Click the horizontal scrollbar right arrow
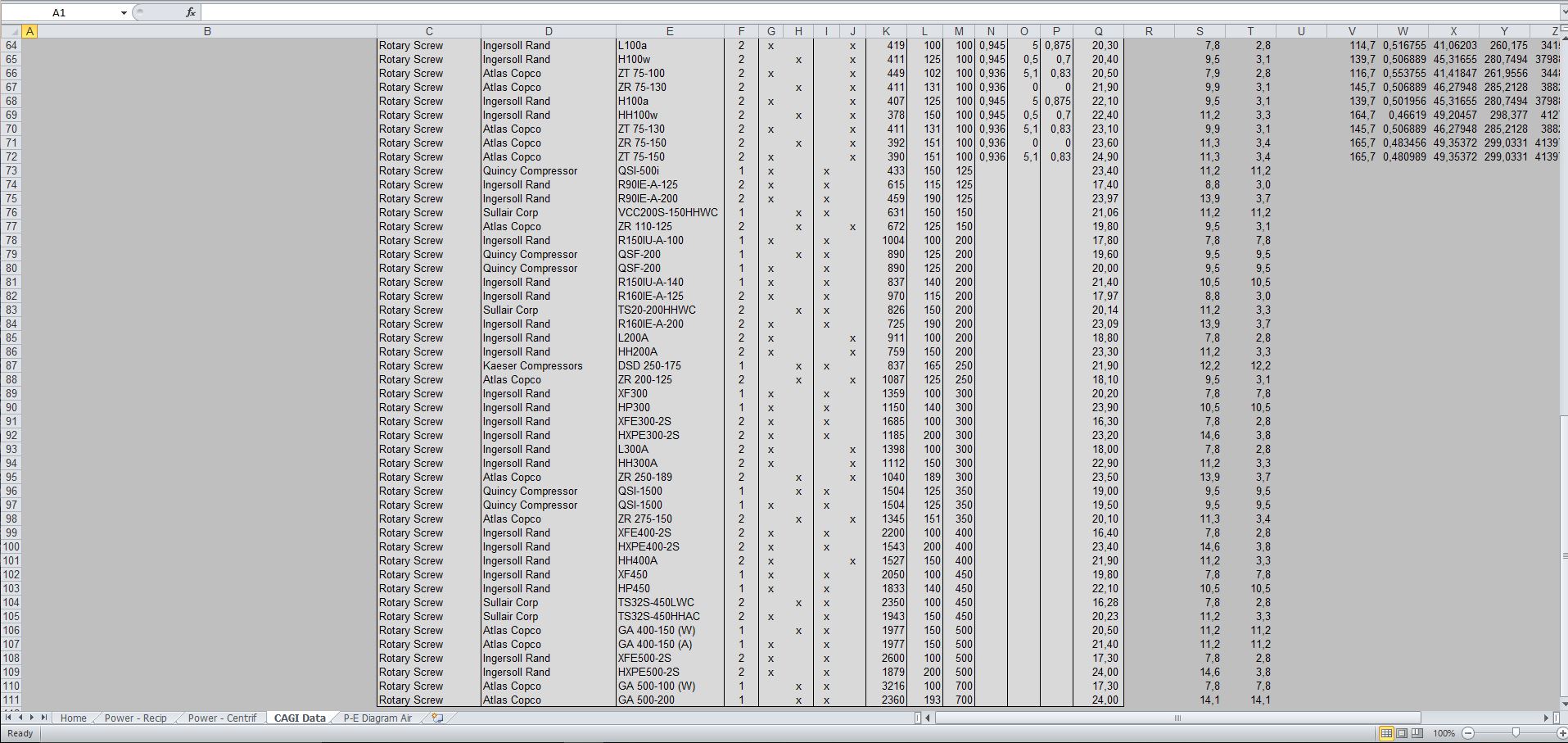Image resolution: width=1568 pixels, height=743 pixels. (1546, 718)
